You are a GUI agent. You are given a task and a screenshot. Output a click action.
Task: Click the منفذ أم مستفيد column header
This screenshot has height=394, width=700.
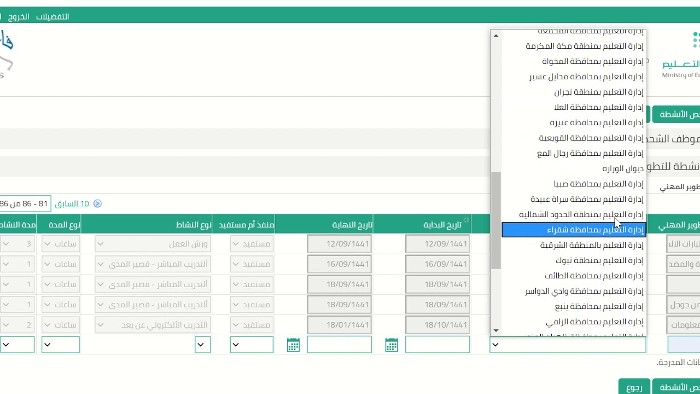click(246, 225)
